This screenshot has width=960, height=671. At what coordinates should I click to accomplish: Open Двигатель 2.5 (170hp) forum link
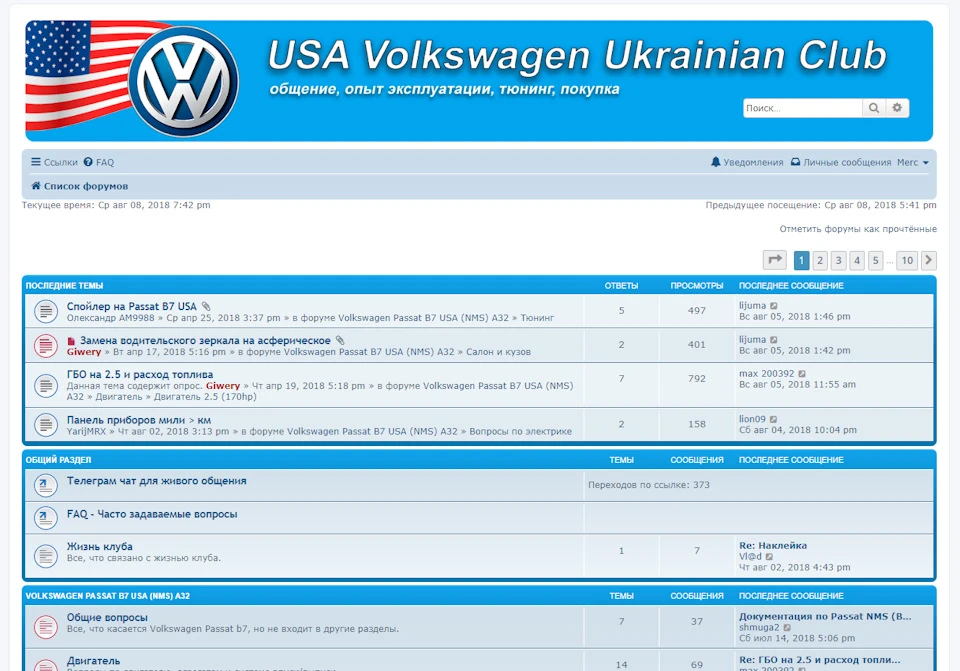click(205, 397)
